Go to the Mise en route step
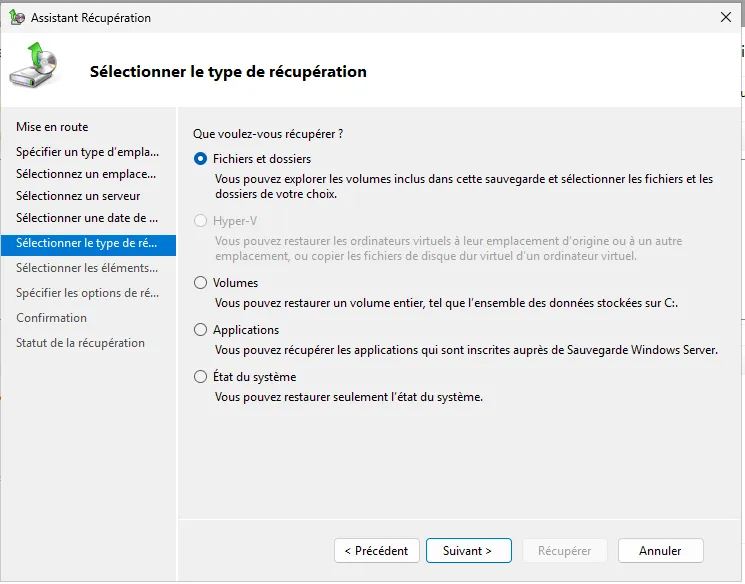The width and height of the screenshot is (745, 584). tap(52, 127)
